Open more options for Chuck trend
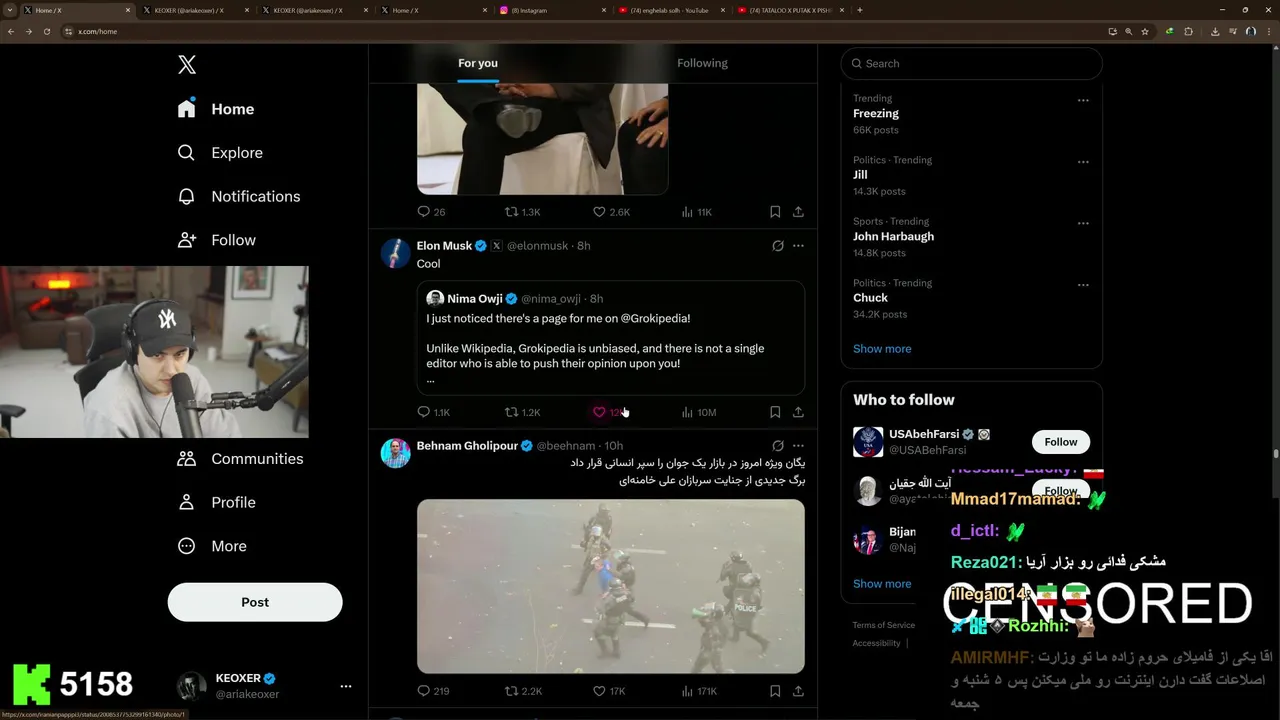 pyautogui.click(x=1083, y=285)
